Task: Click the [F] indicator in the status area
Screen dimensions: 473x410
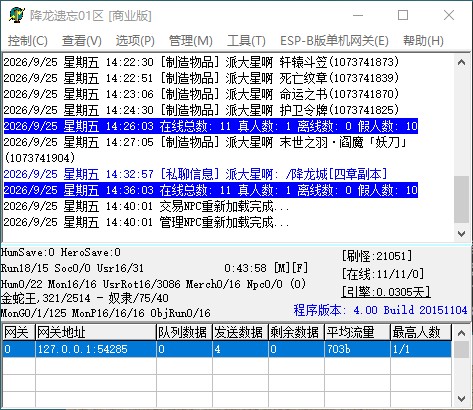Action: pos(300,268)
